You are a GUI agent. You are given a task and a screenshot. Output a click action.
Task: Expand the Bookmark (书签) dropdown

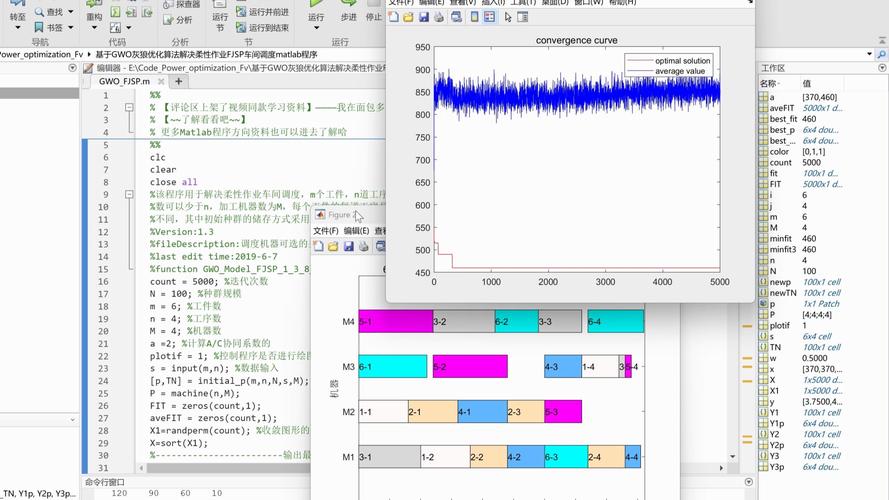pos(68,28)
